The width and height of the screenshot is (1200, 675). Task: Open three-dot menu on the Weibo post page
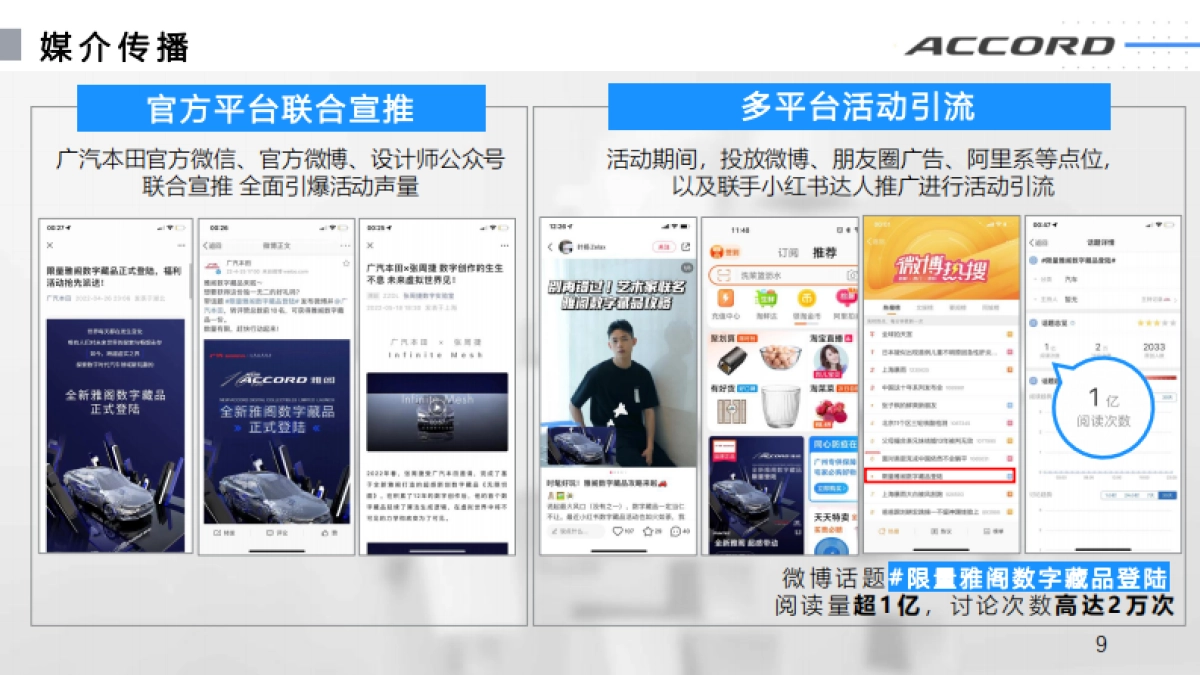(x=344, y=245)
